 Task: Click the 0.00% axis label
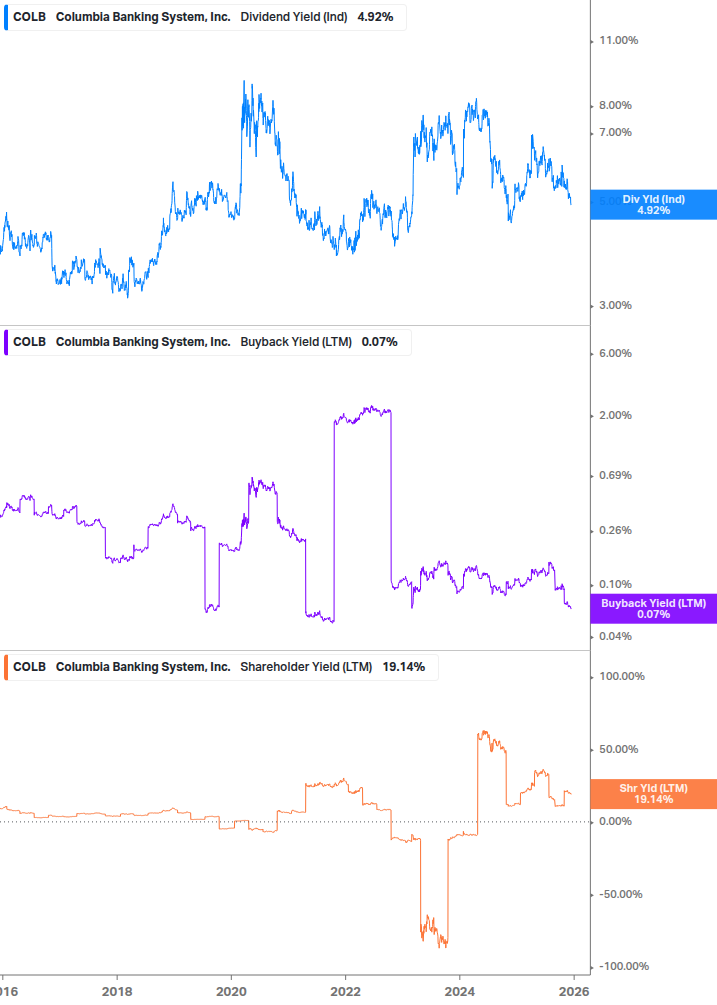(615, 822)
